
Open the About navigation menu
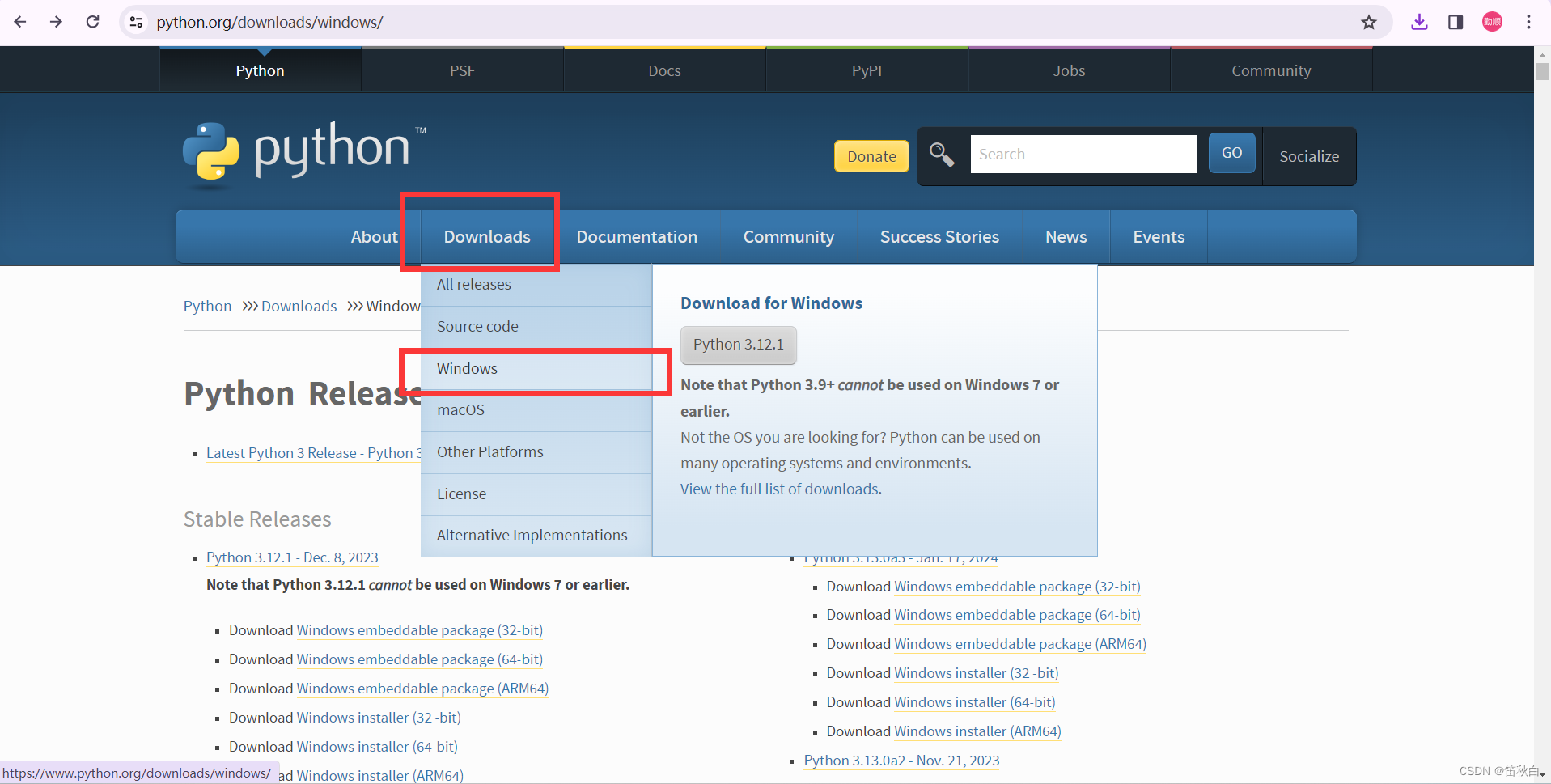click(x=374, y=237)
